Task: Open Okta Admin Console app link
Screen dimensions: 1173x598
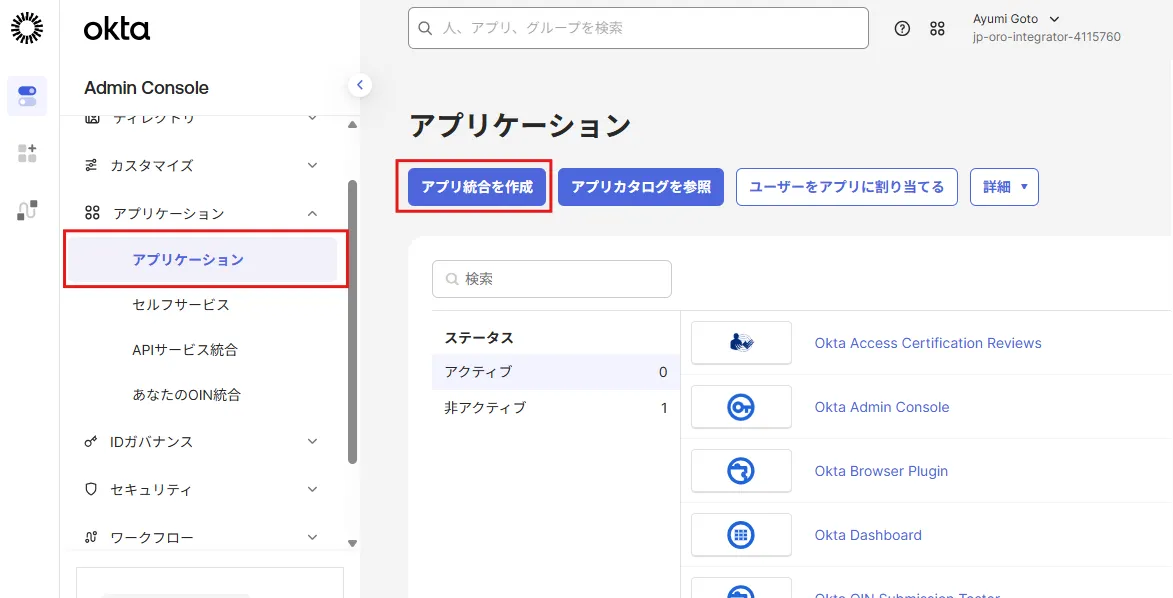Action: click(x=881, y=407)
